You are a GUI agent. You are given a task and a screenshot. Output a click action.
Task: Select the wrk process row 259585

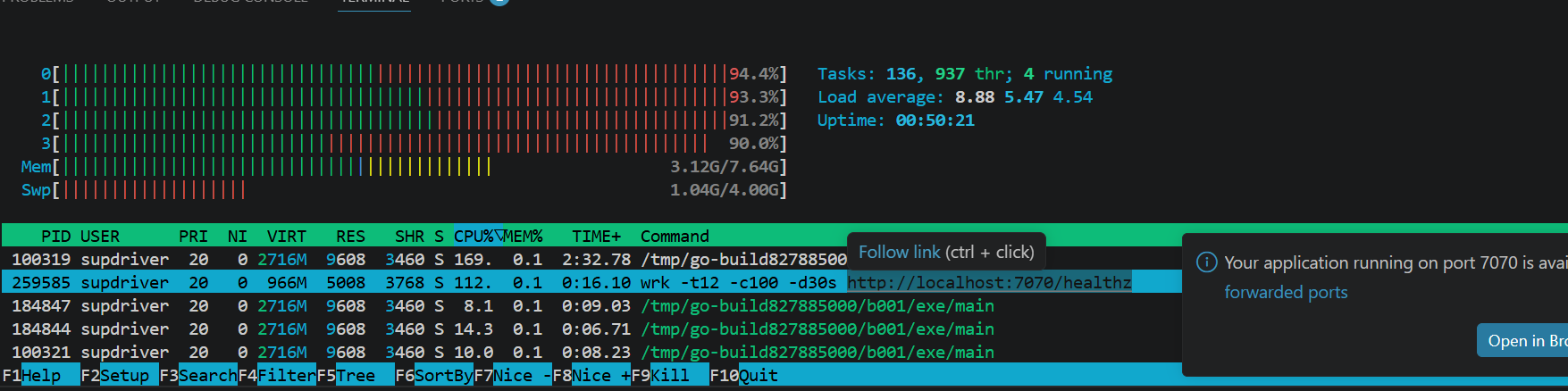(x=591, y=282)
